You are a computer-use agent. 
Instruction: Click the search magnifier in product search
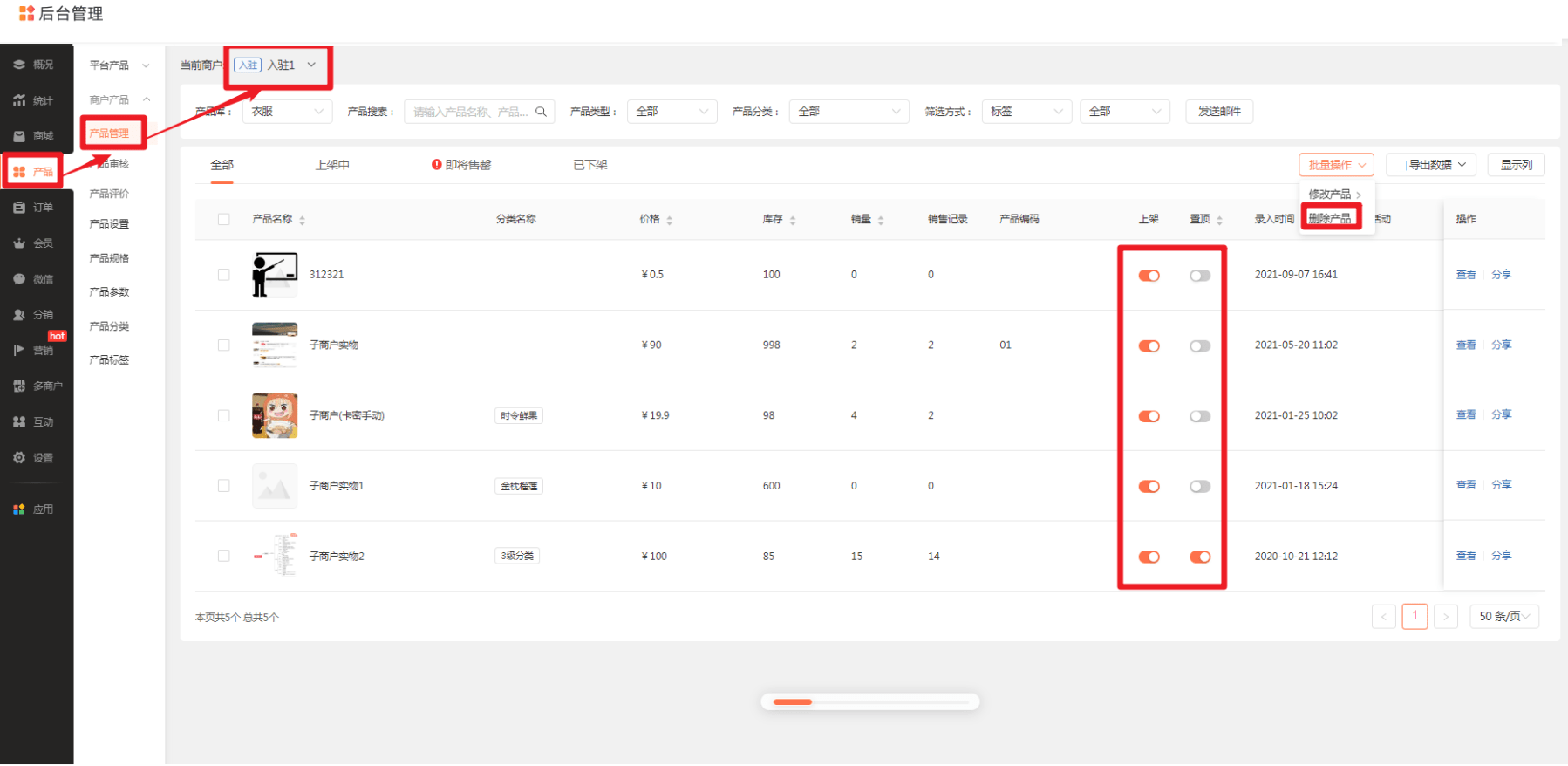pos(541,112)
